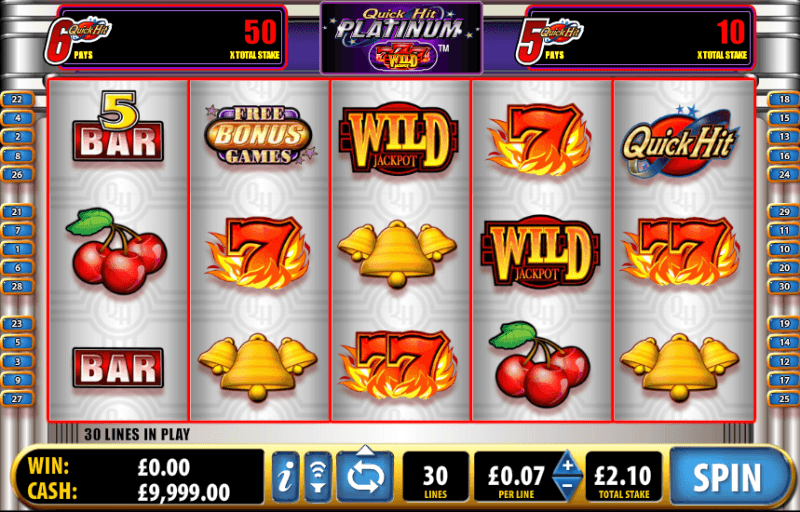Click the cherries symbol on reel one
The height and width of the screenshot is (512, 800).
point(117,250)
